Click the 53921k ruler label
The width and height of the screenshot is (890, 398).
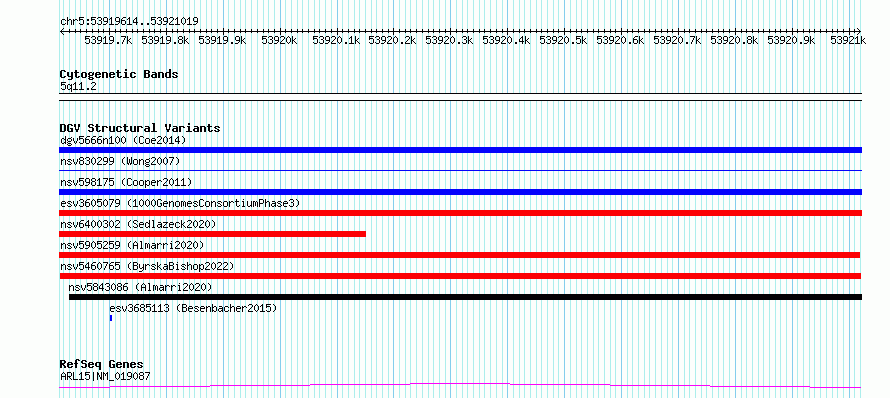(848, 40)
